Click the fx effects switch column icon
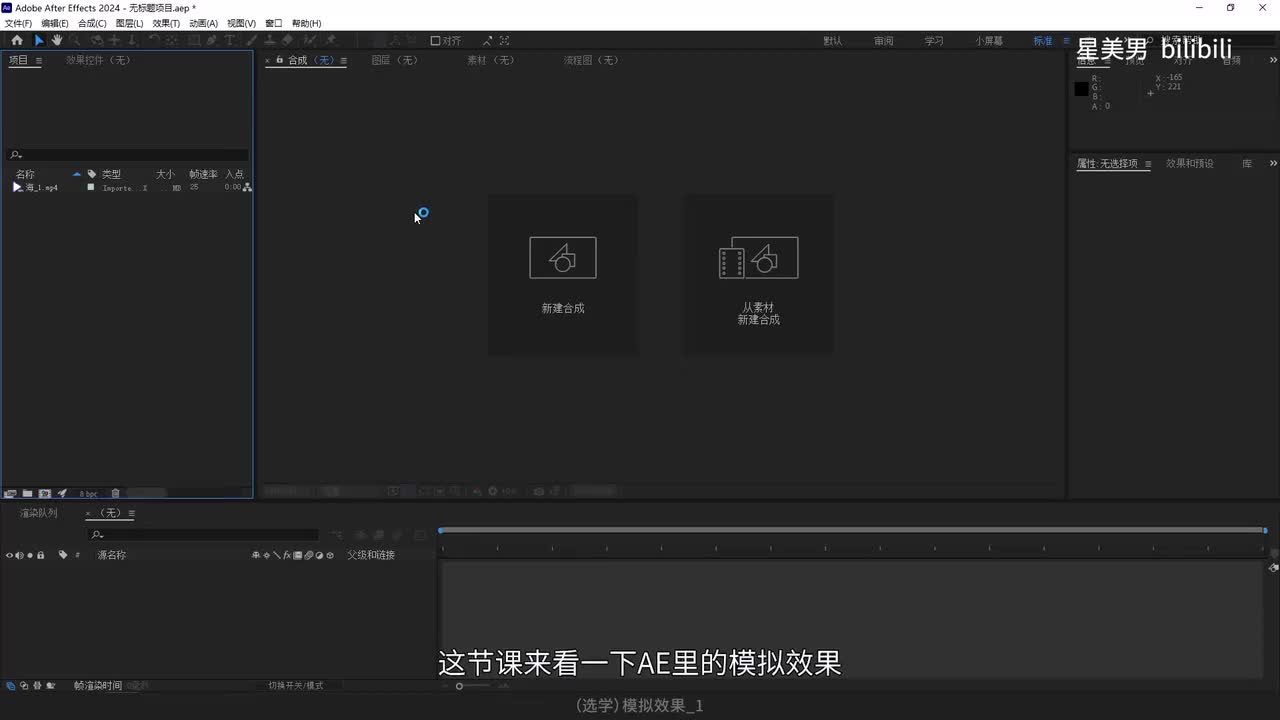This screenshot has width=1280, height=720. pyautogui.click(x=287, y=555)
